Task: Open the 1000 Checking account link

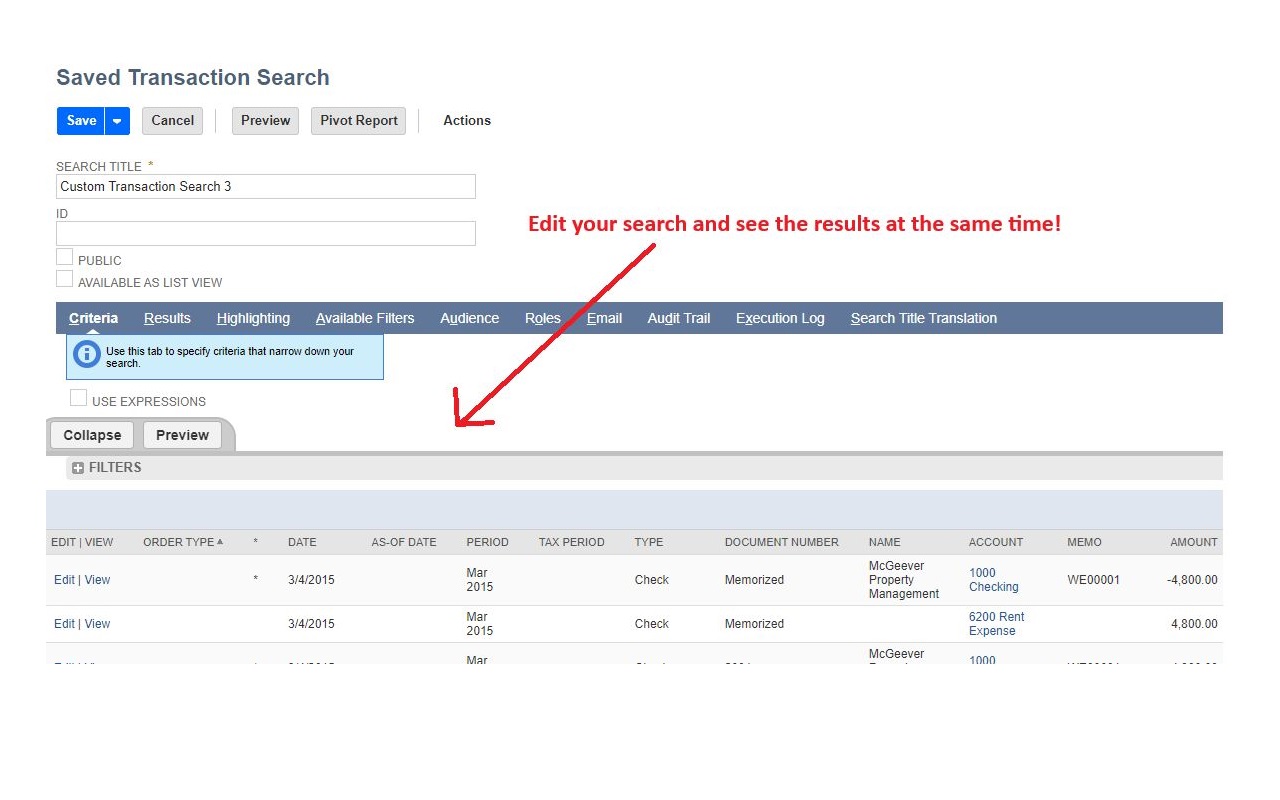Action: [x=994, y=580]
